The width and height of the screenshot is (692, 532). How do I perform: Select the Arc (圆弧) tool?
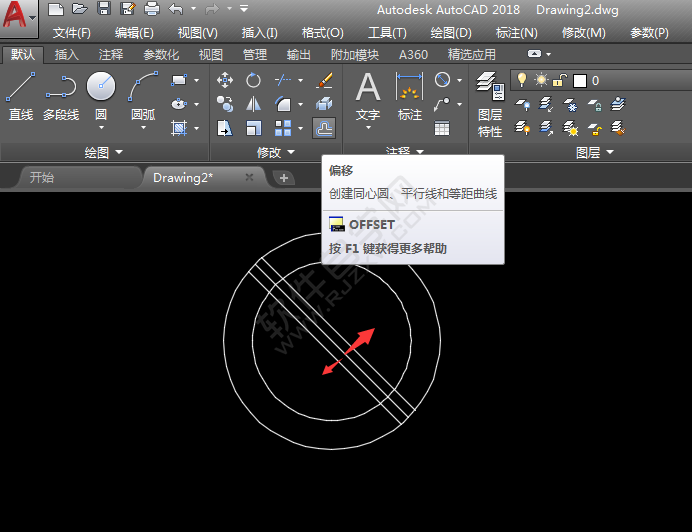coord(143,95)
